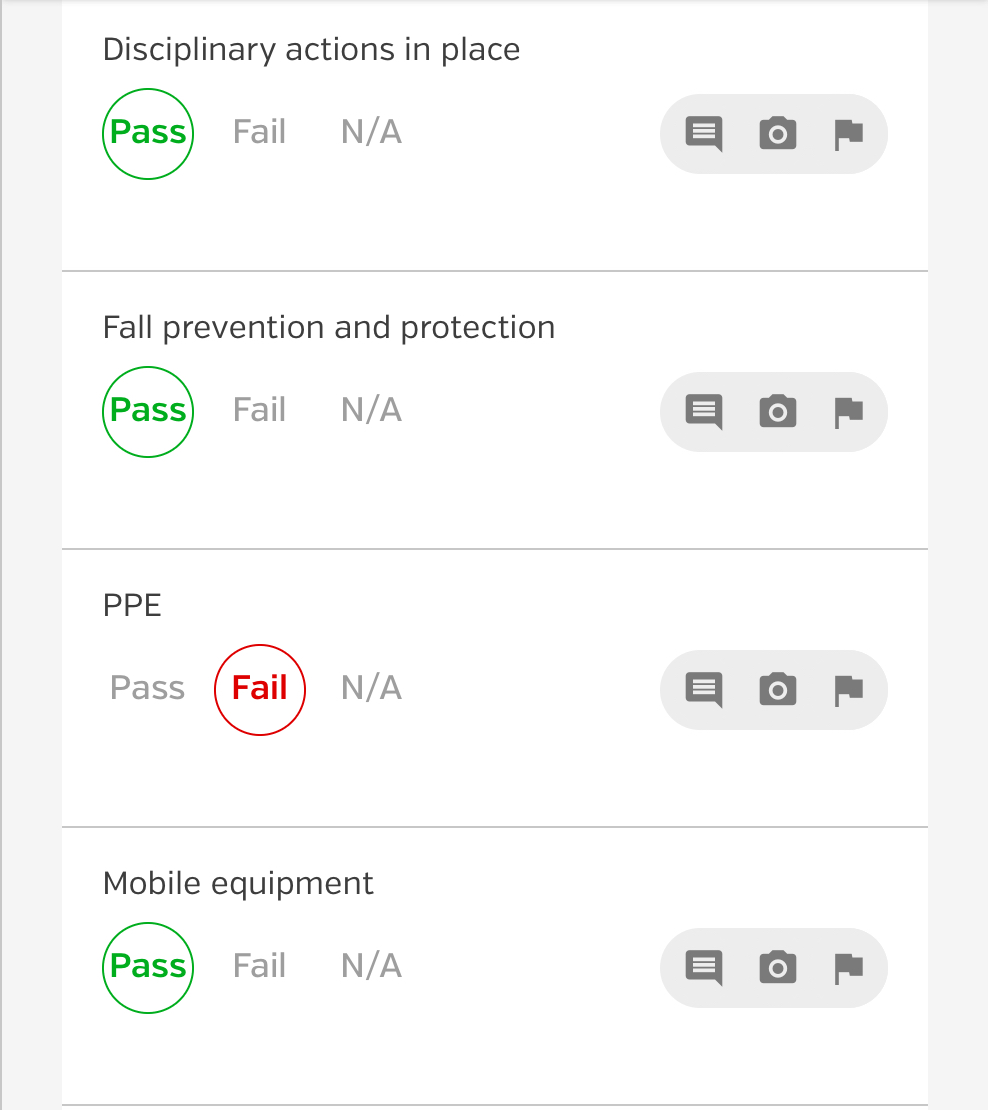Set Disciplinary actions in place to N/A
988x1110 pixels.
point(372,132)
